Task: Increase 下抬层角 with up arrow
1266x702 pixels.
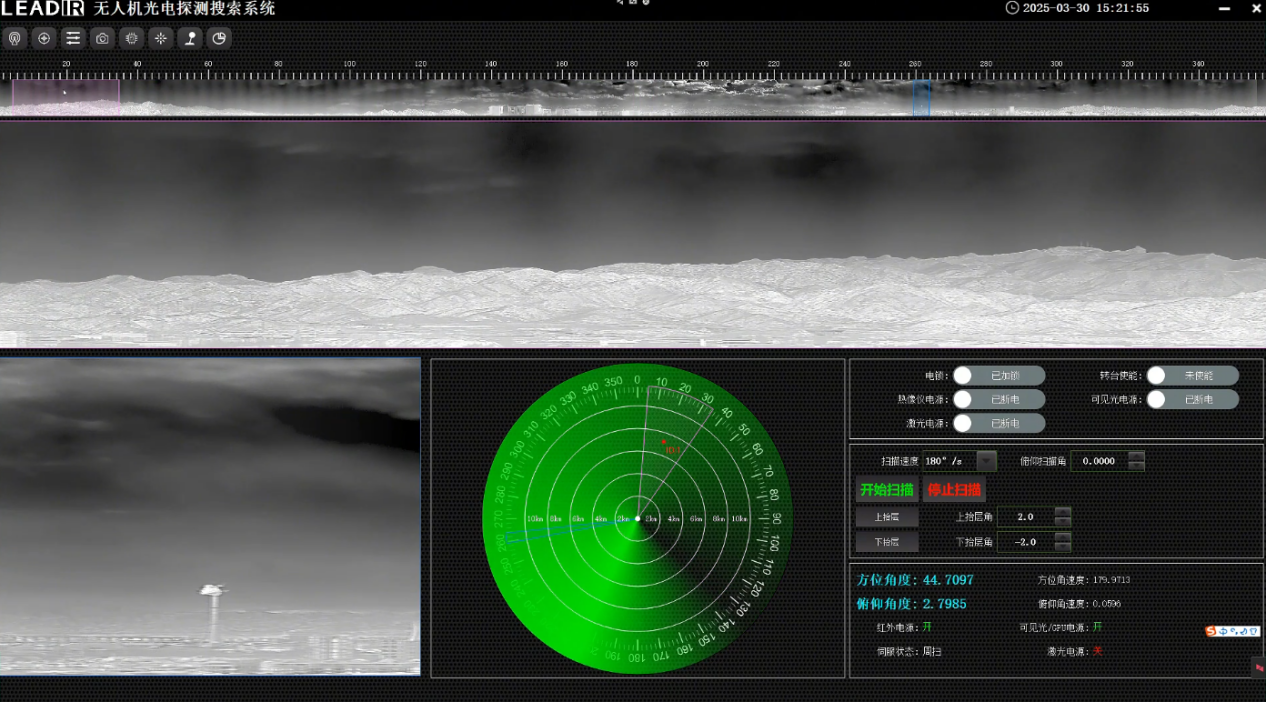Action: (1063, 537)
